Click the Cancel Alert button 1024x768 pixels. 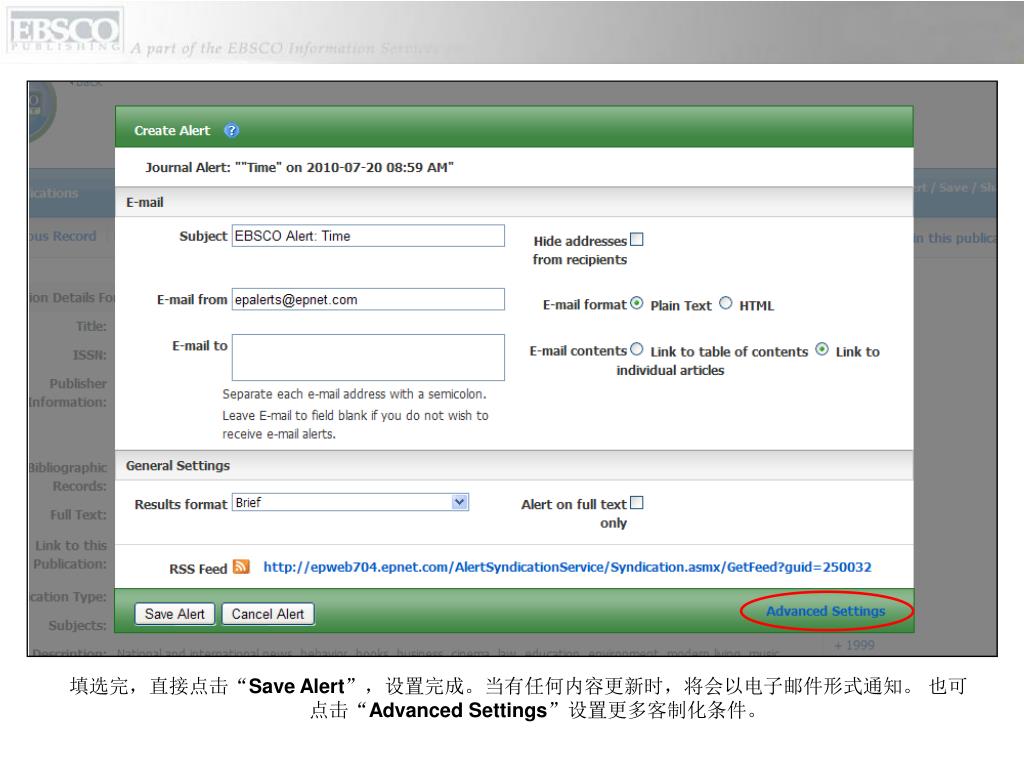268,614
